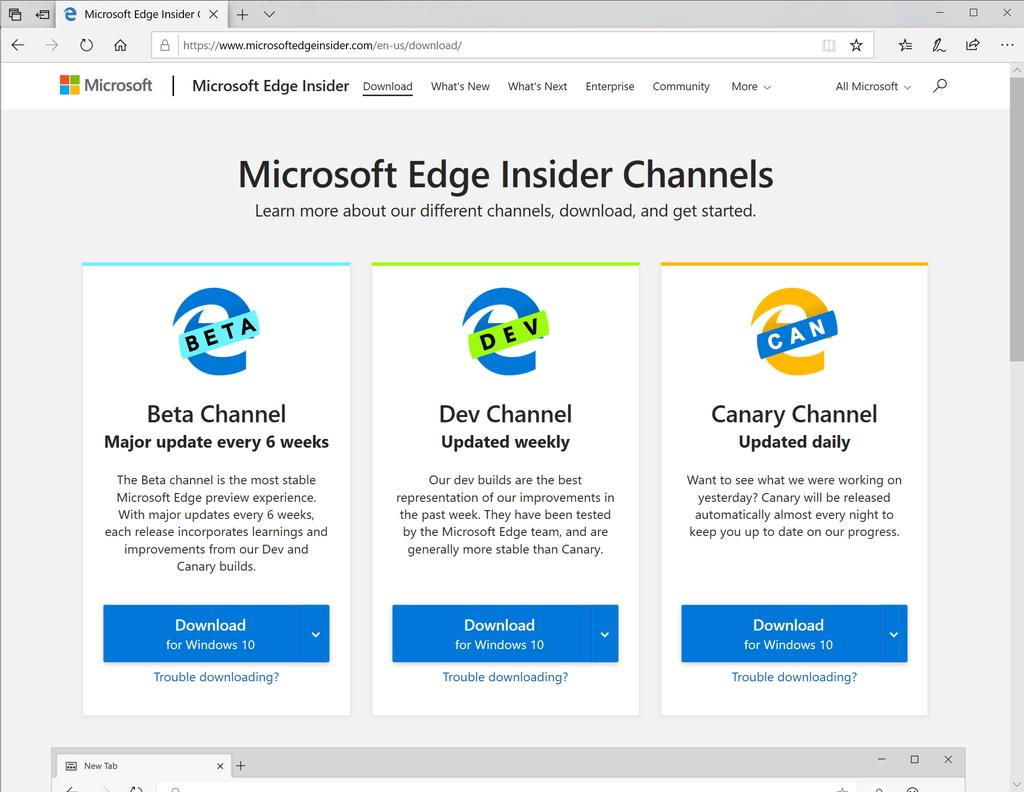This screenshot has width=1024, height=792.
Task: Click the Dev Channel logo
Action: pos(505,330)
